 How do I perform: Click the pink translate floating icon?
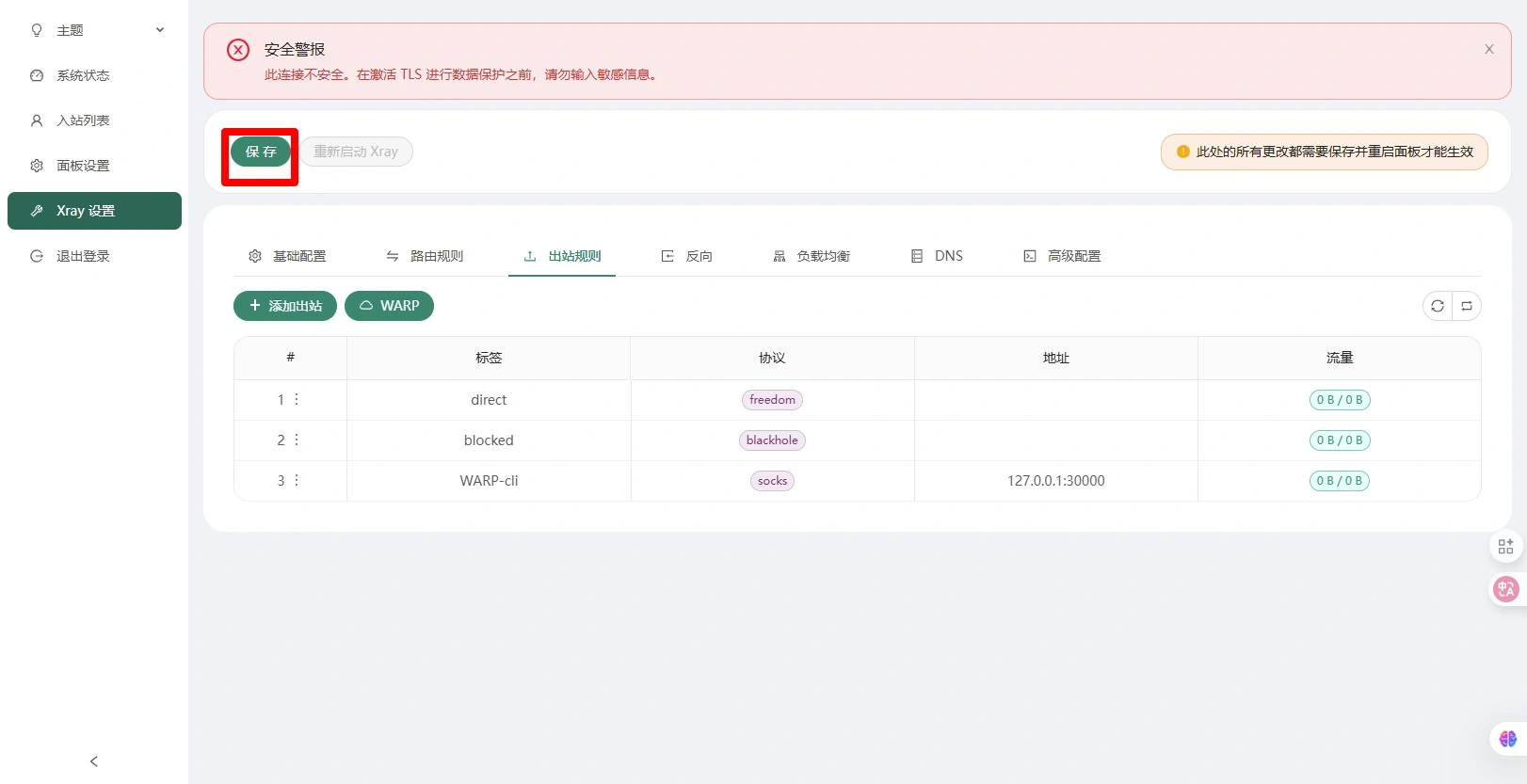(1506, 589)
